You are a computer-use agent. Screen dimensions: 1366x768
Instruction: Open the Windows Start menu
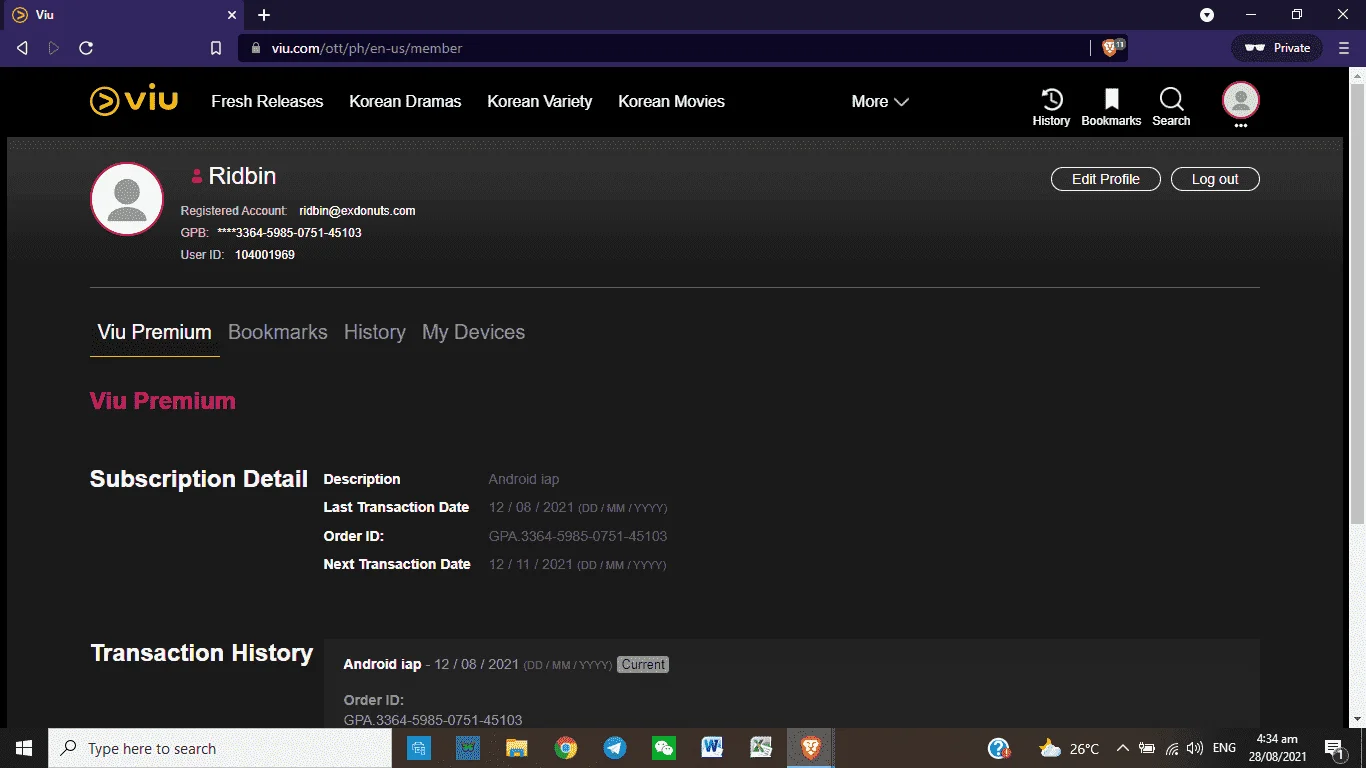(x=24, y=748)
